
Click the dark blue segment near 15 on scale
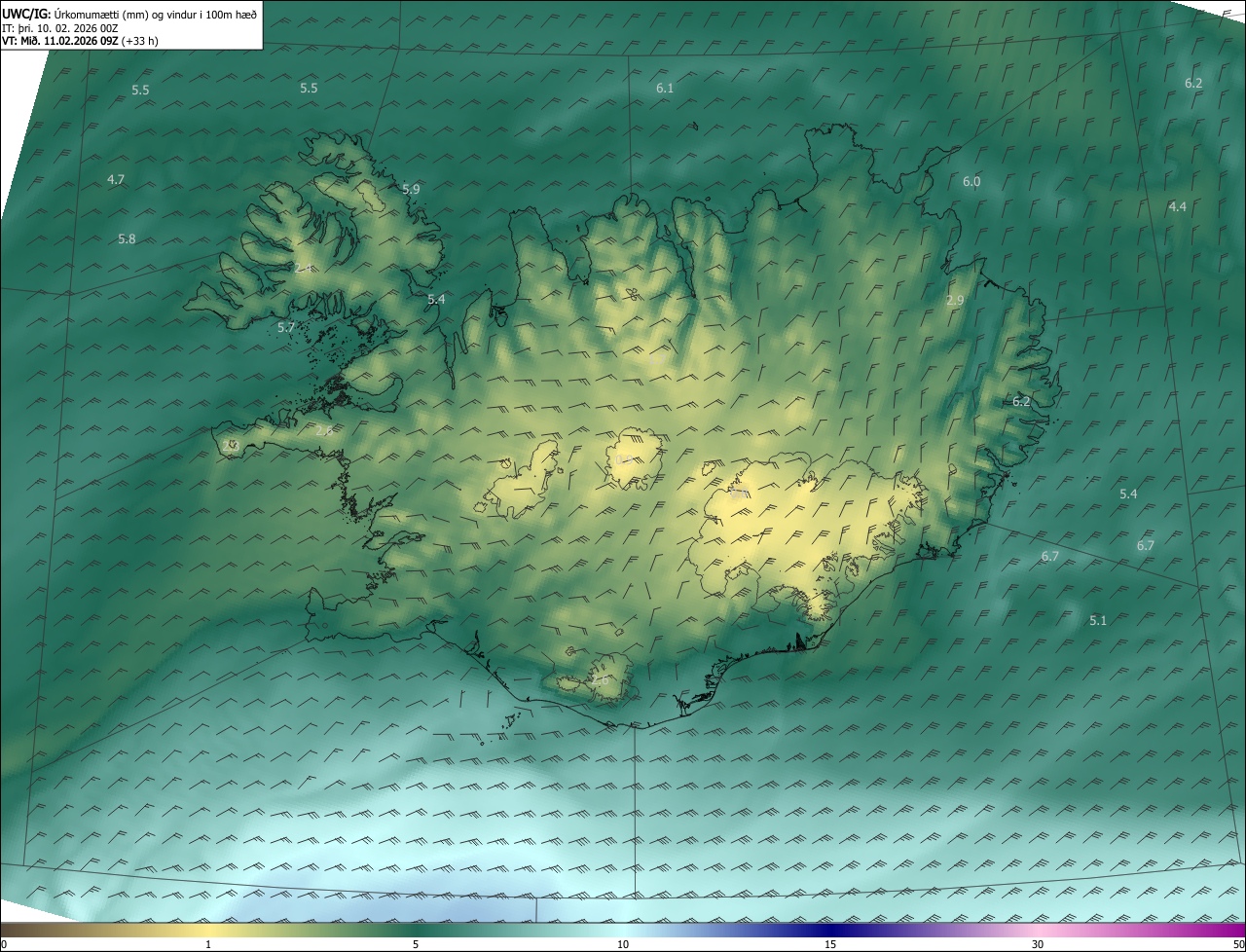pos(830,930)
